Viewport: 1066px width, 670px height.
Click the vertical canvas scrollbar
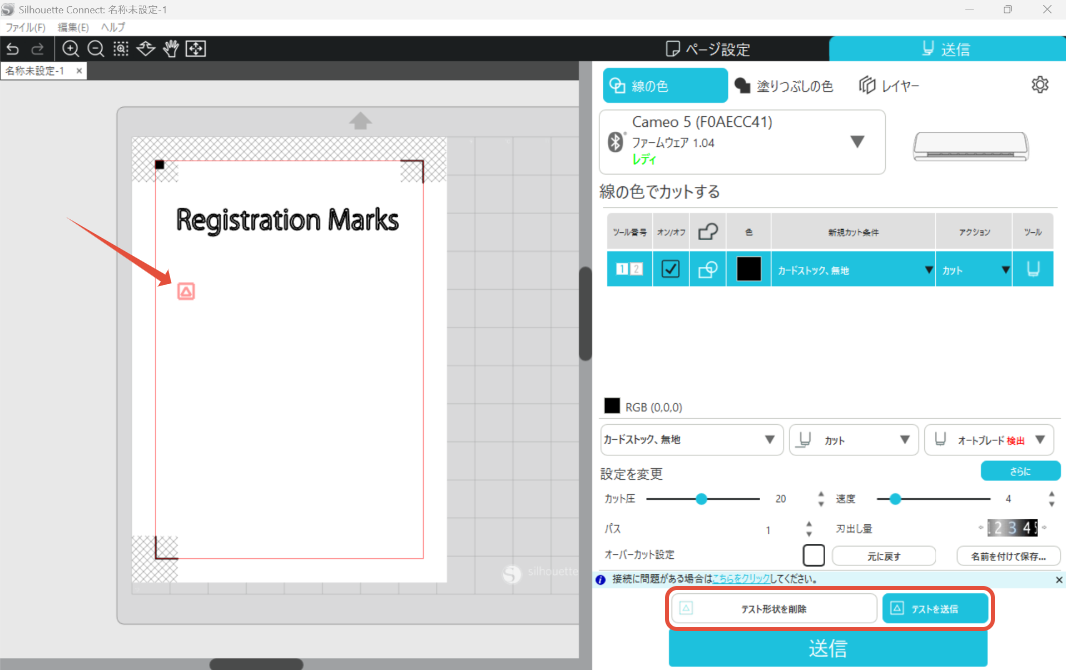click(x=585, y=314)
